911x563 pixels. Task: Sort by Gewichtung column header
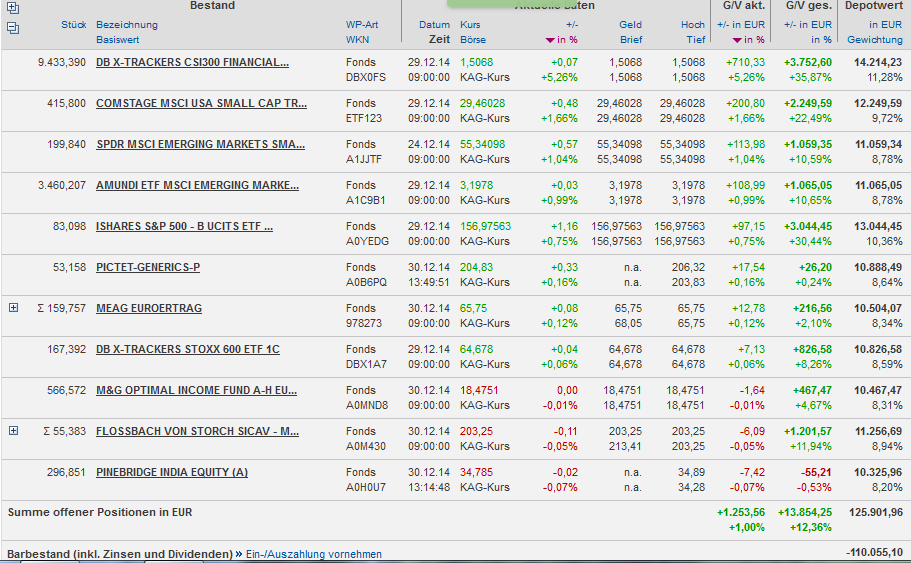874,40
